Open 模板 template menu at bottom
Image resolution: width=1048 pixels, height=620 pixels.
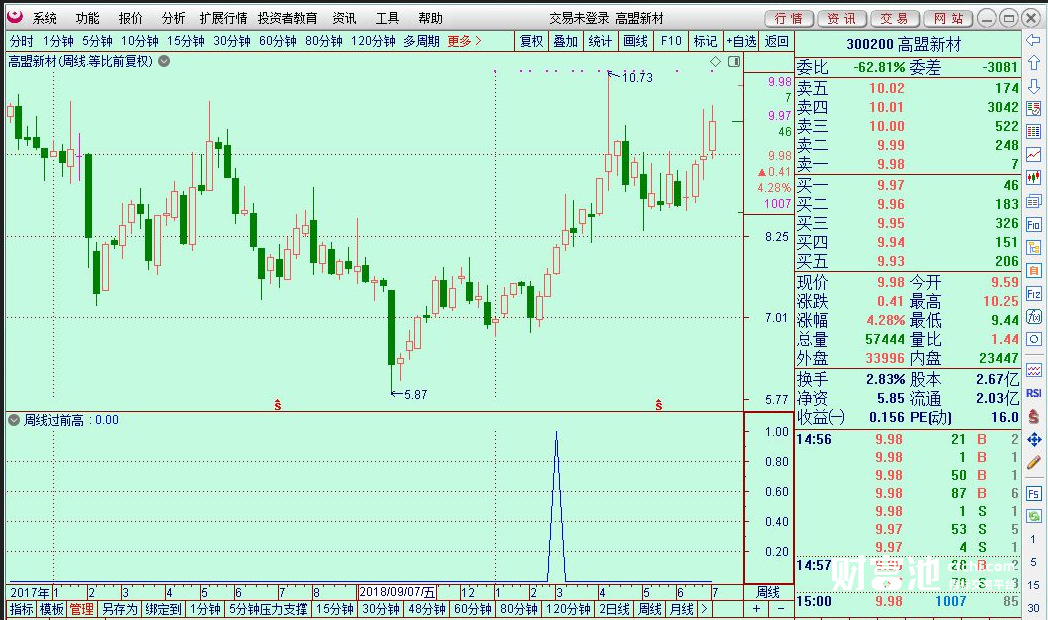click(51, 609)
